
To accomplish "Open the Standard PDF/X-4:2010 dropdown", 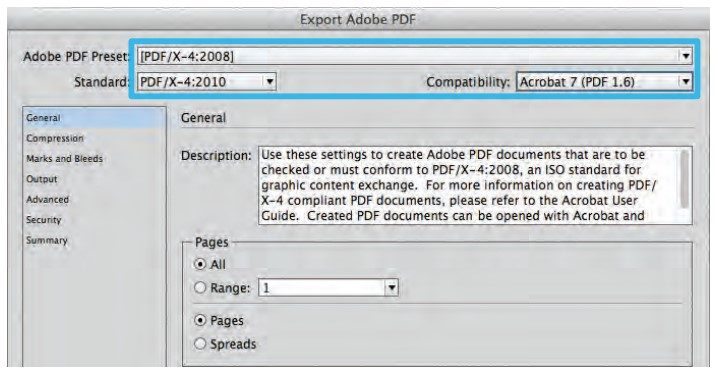I will pyautogui.click(x=207, y=82).
